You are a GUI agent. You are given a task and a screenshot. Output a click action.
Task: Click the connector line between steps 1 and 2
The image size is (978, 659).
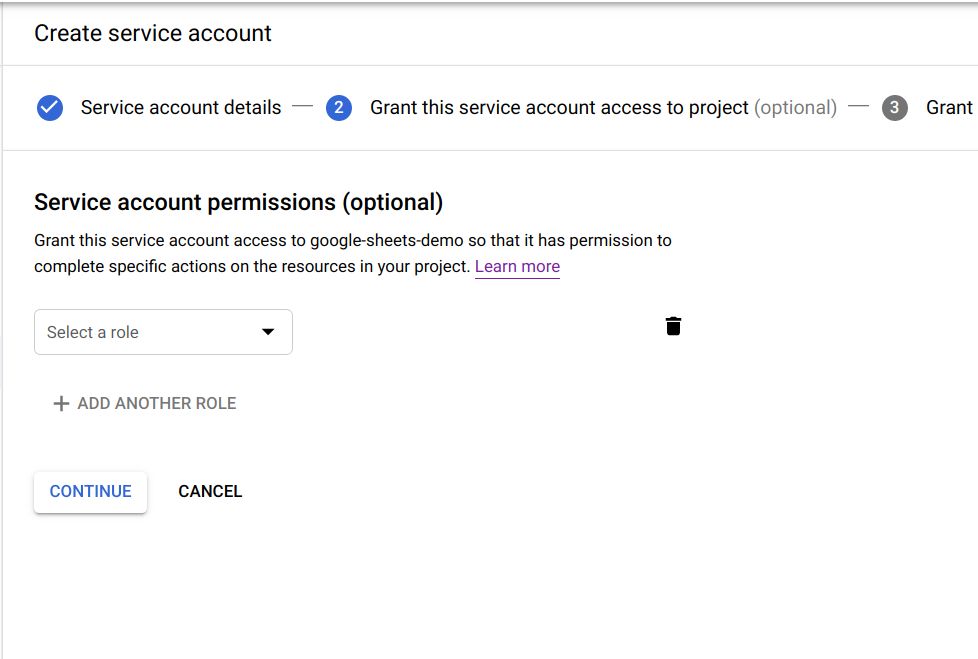[x=303, y=107]
